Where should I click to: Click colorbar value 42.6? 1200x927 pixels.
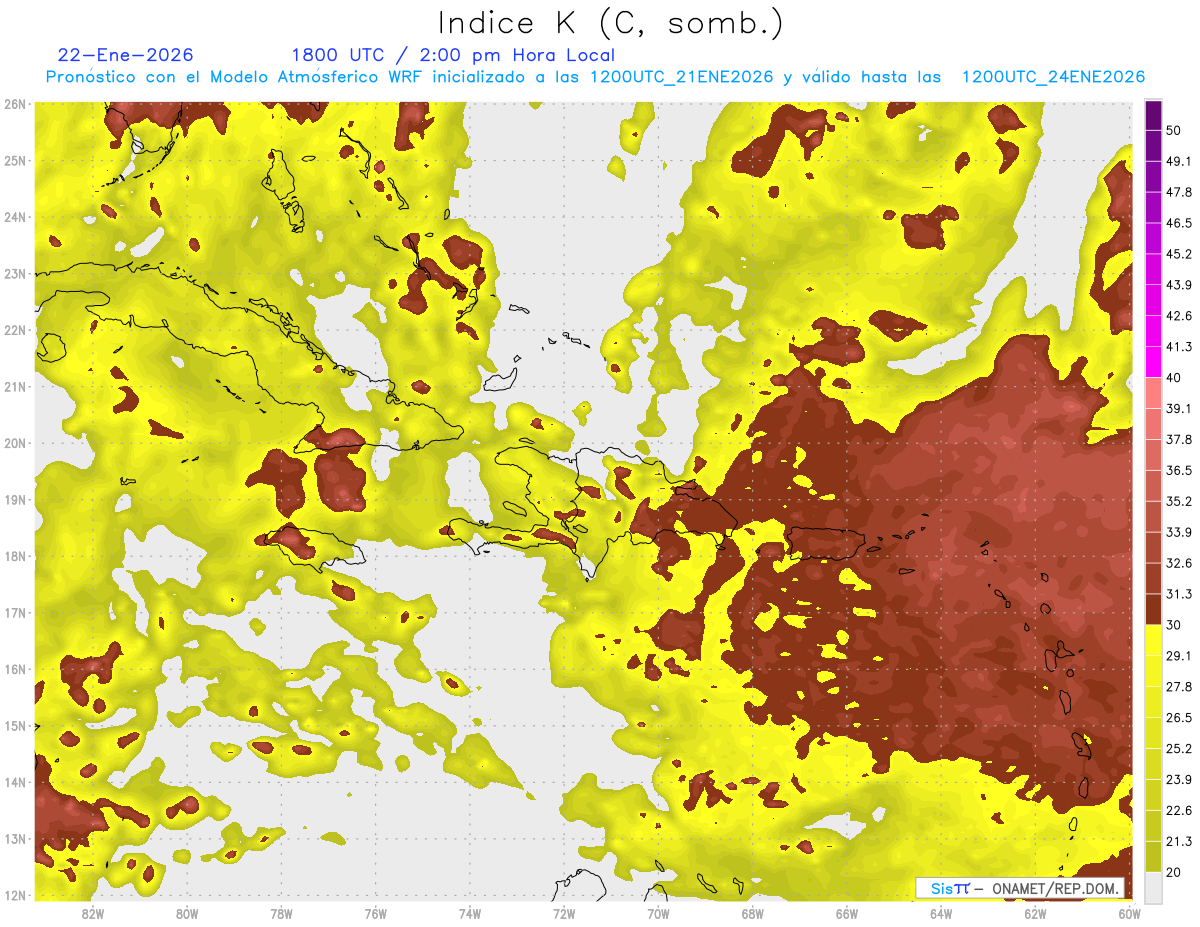tap(1179, 316)
